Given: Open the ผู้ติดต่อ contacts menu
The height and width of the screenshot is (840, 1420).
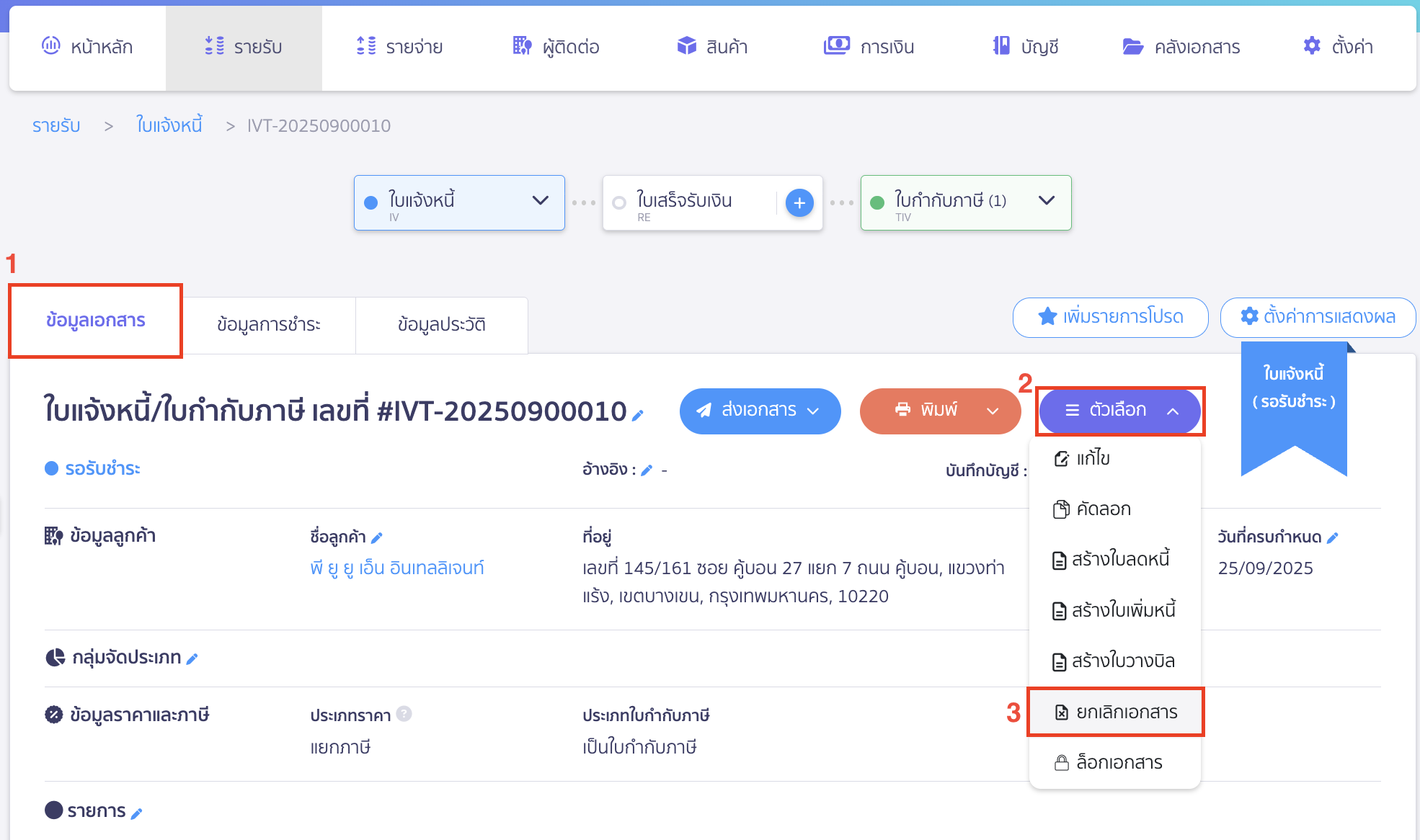Looking at the screenshot, I should point(556,47).
